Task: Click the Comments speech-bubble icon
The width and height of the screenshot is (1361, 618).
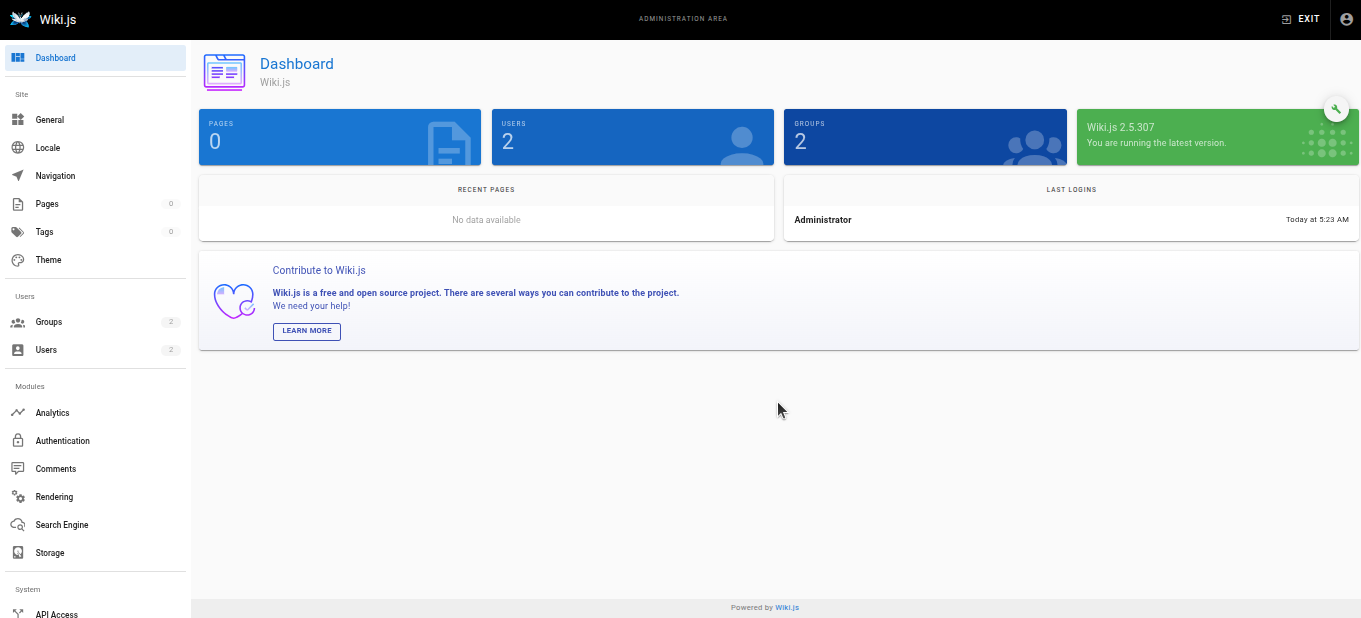Action: [18, 469]
